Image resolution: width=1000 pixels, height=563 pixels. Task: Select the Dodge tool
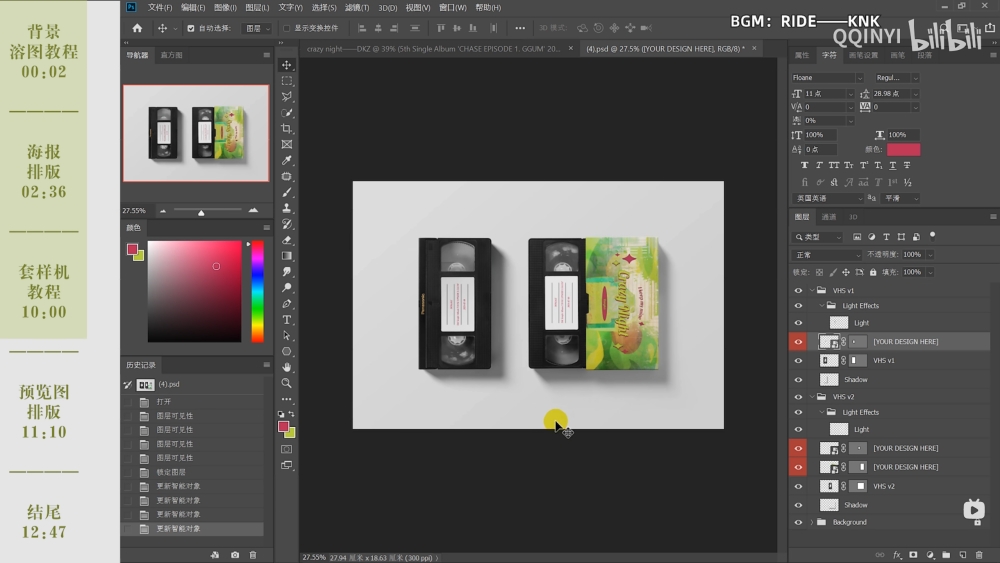point(287,288)
